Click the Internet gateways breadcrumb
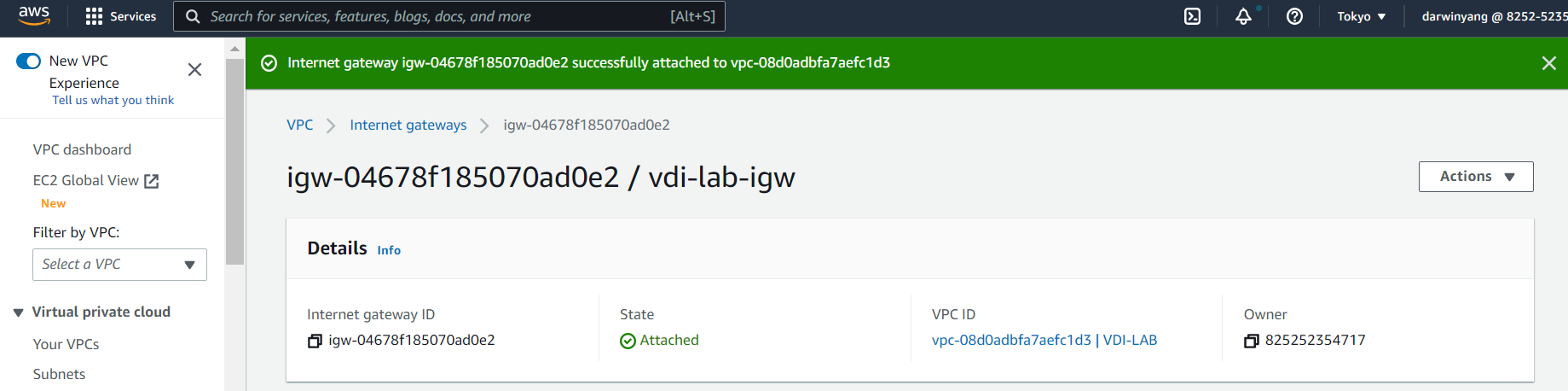Screen dimensions: 1568x391 [408, 125]
